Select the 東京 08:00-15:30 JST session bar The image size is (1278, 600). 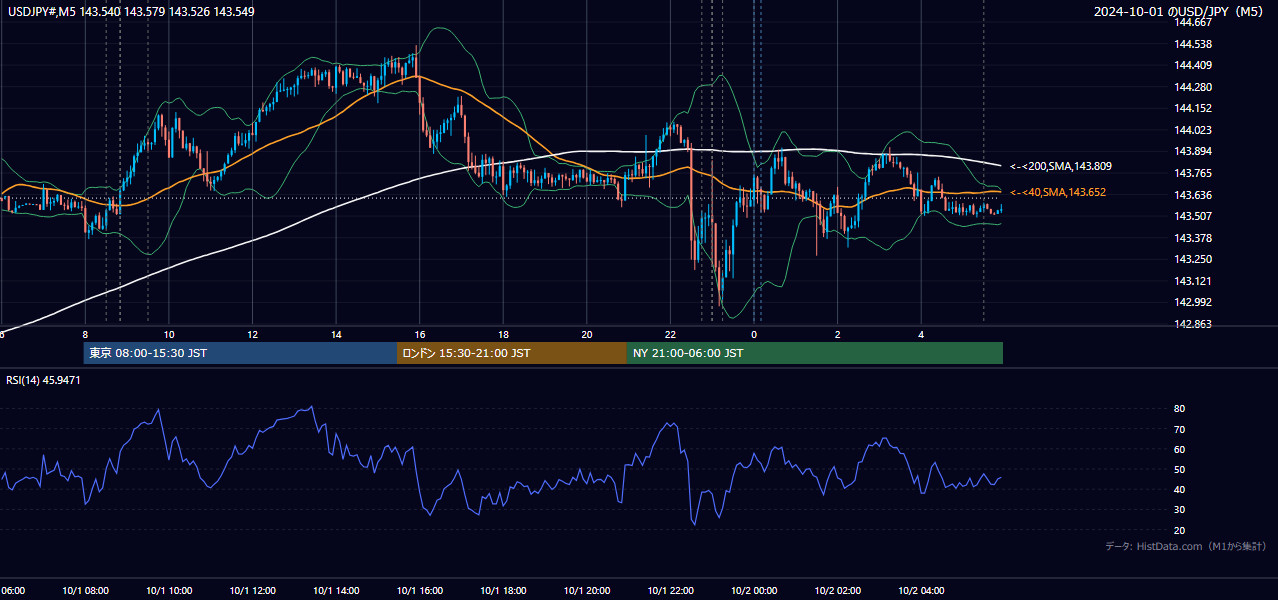[x=240, y=353]
